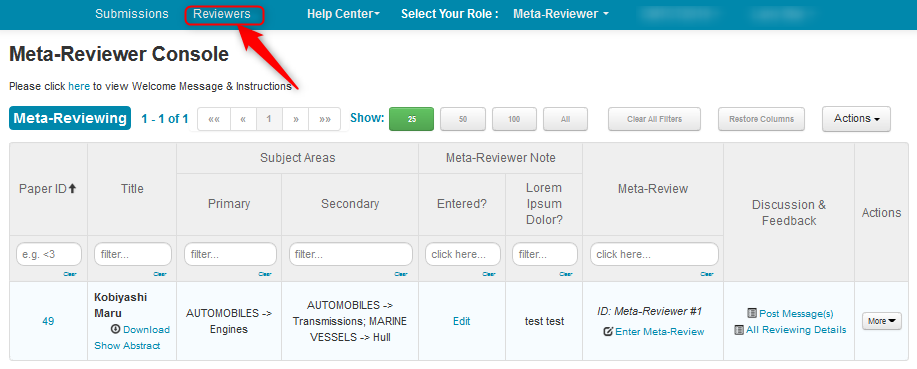Click the Kobiyashi Maru title
Image resolution: width=917 pixels, height=369 pixels.
click(120, 305)
